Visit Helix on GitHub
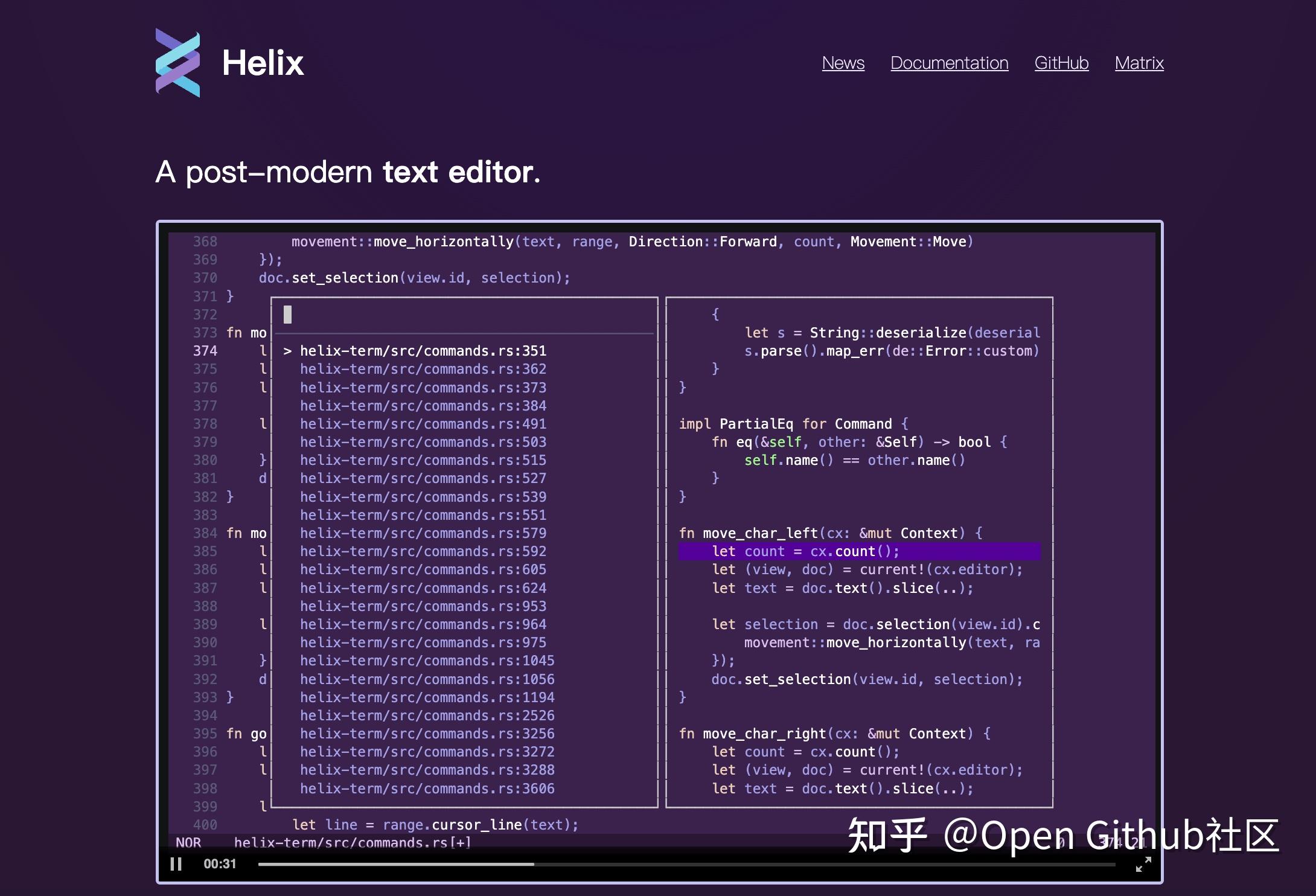 (1061, 63)
